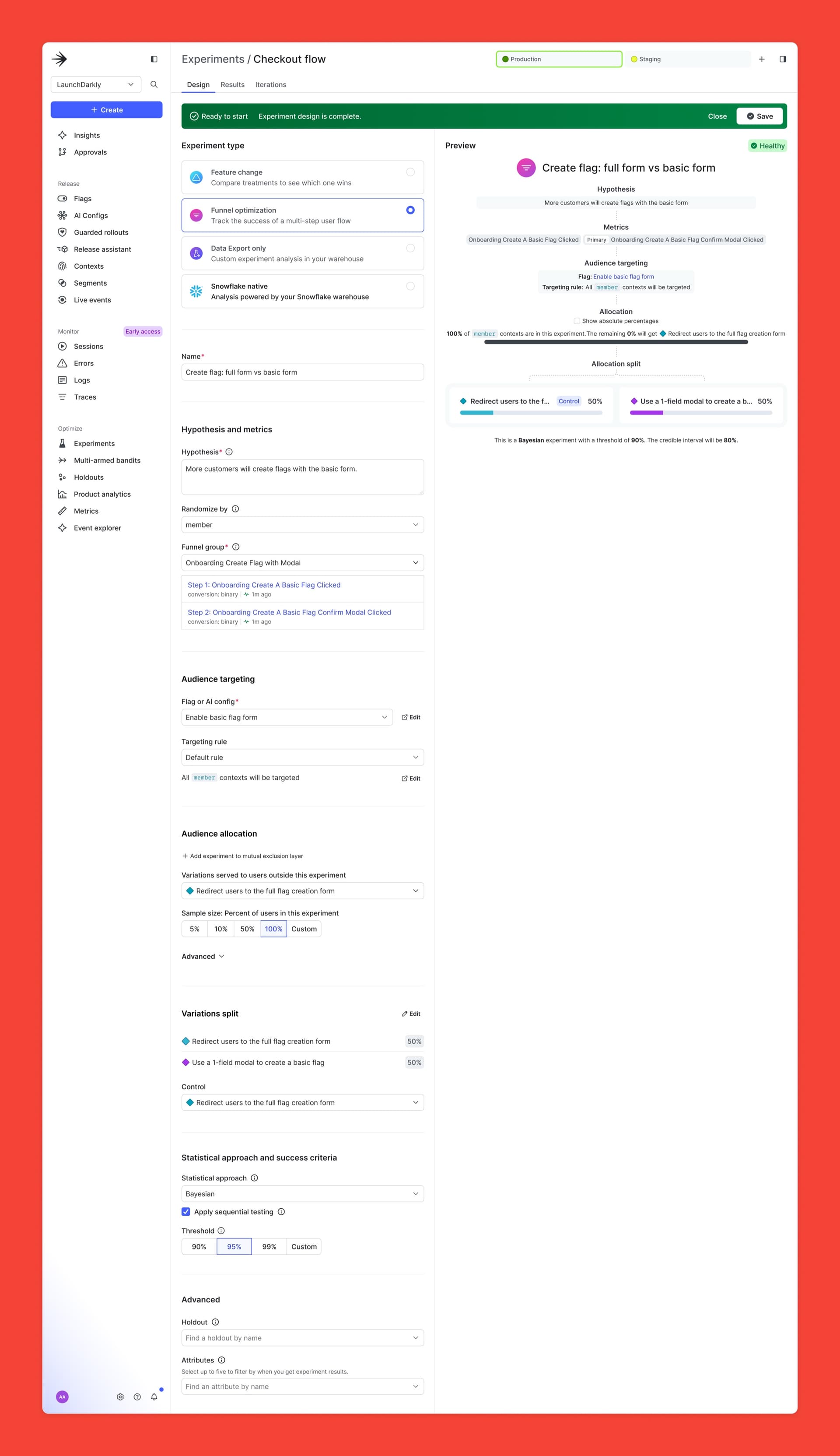The height and width of the screenshot is (1456, 840).
Task: Open variations served outside experiment dropdown
Action: tap(303, 891)
